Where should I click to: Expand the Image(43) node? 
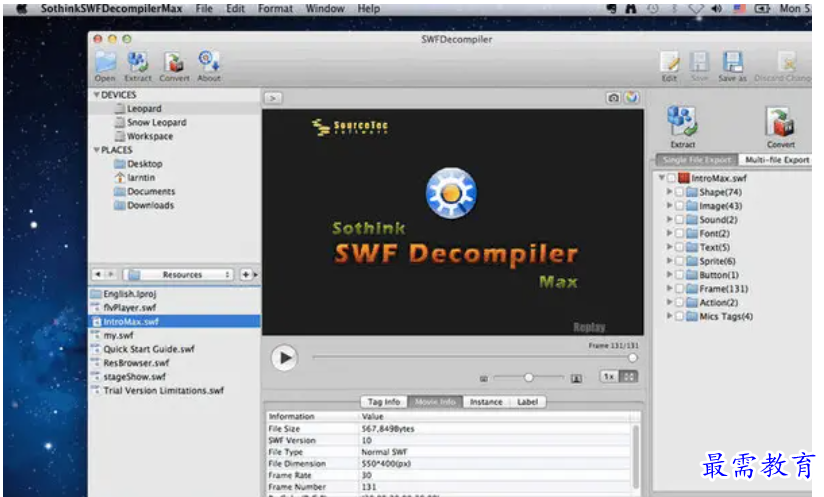click(x=669, y=205)
